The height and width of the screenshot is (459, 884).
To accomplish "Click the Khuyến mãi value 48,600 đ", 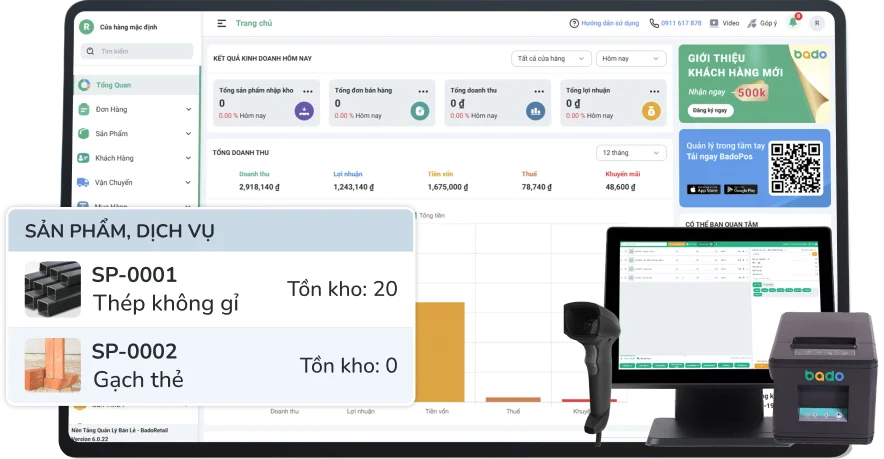I will coord(620,187).
